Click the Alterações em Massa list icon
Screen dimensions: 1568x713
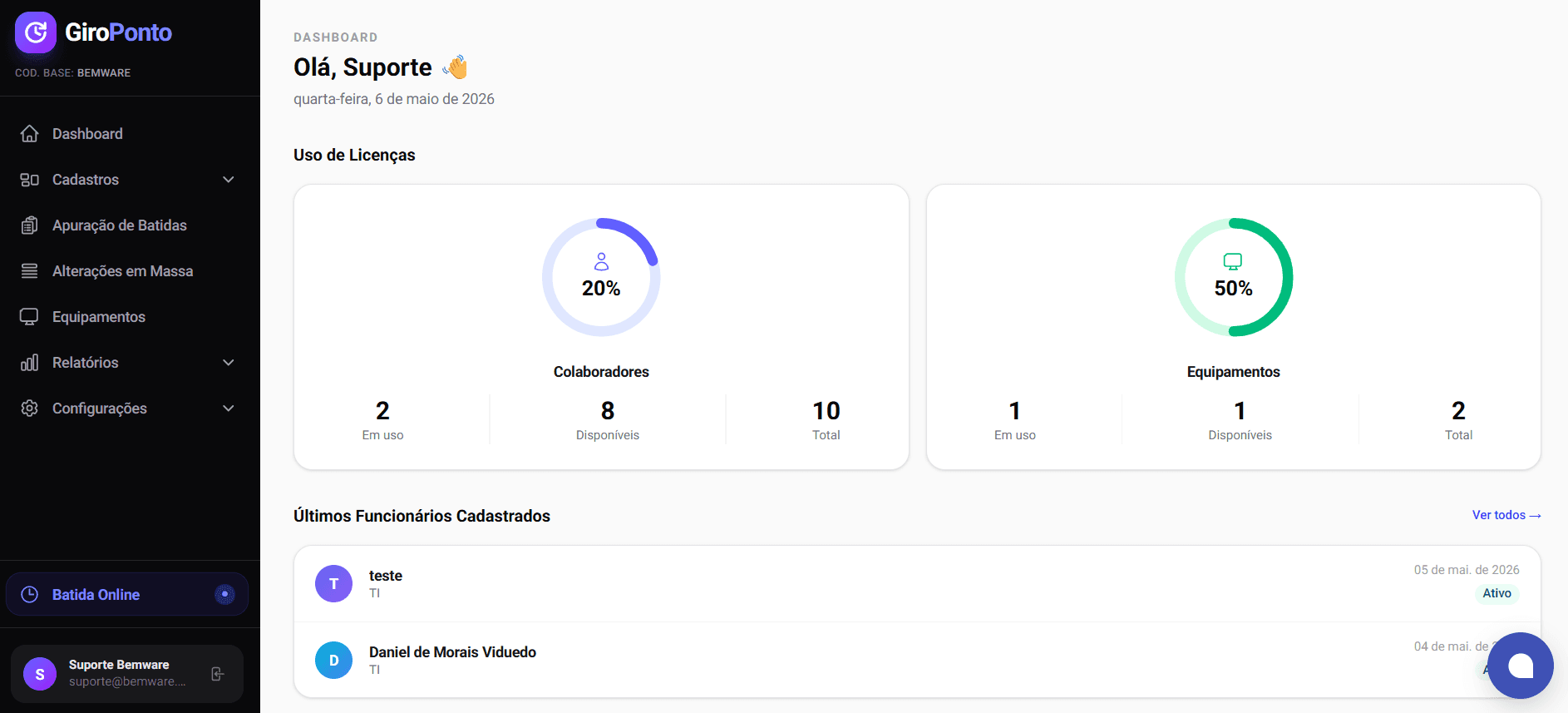pos(29,271)
